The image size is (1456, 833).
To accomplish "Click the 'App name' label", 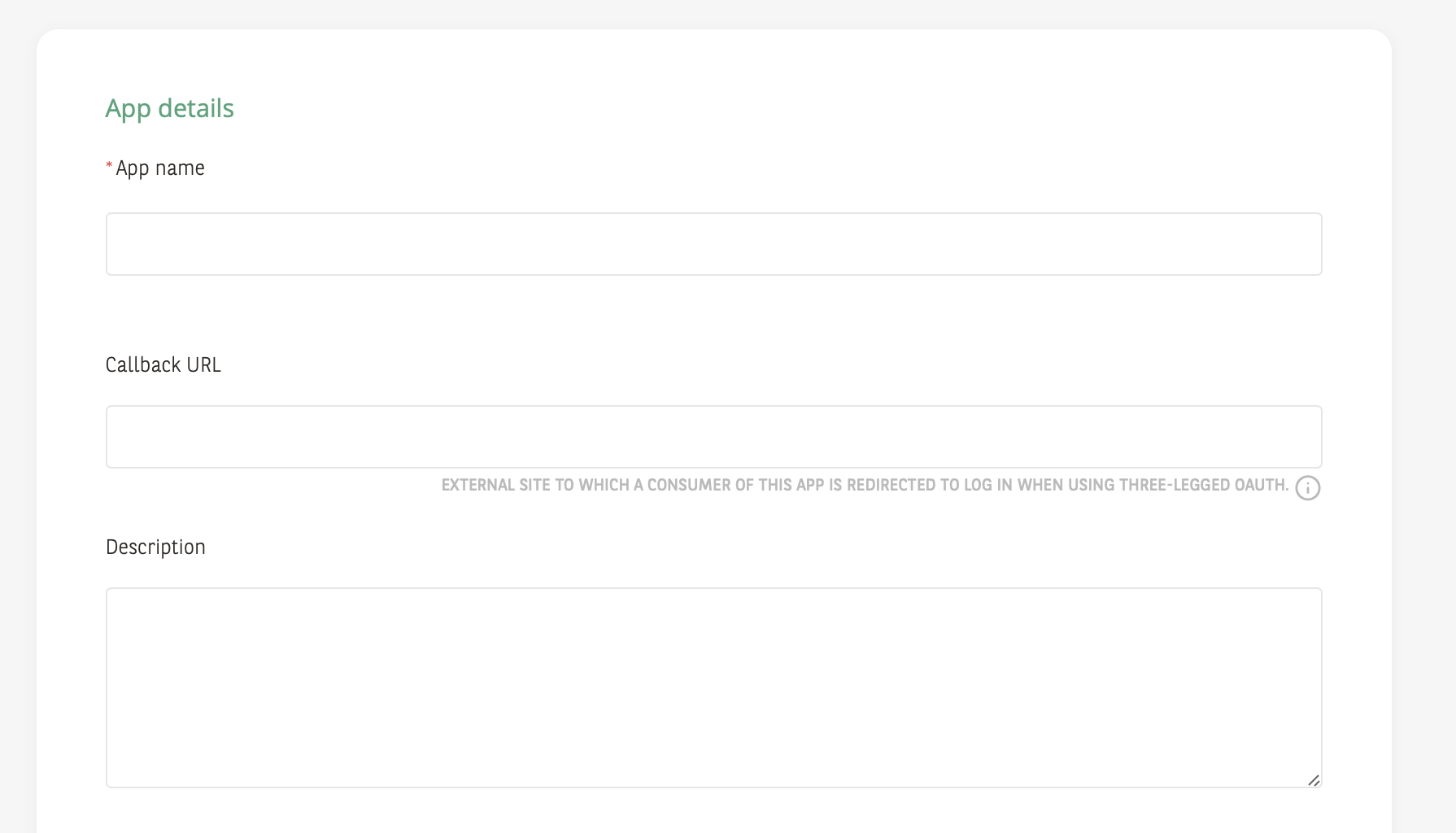I will (x=159, y=168).
